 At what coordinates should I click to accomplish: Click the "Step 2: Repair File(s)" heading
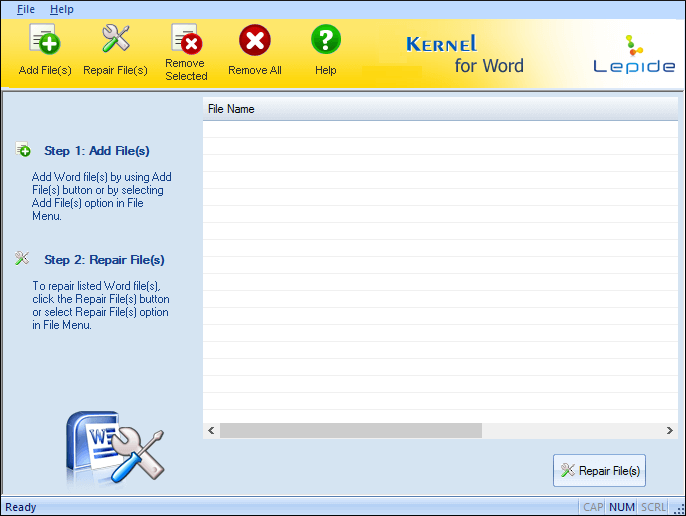point(104,260)
